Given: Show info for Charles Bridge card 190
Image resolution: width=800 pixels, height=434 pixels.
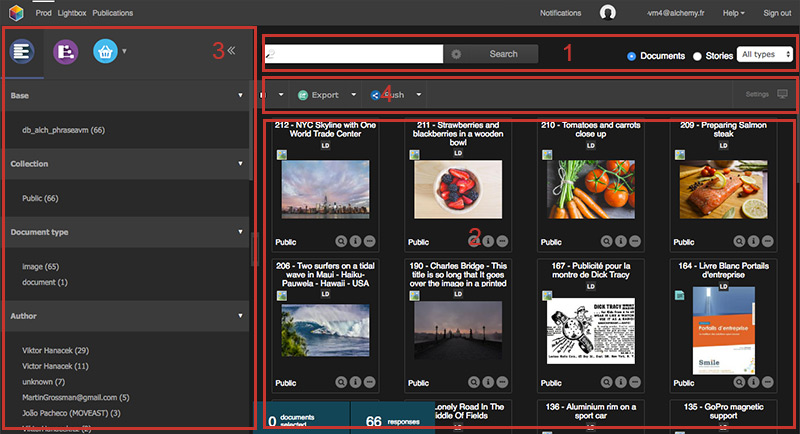Looking at the screenshot, I should pyautogui.click(x=488, y=382).
